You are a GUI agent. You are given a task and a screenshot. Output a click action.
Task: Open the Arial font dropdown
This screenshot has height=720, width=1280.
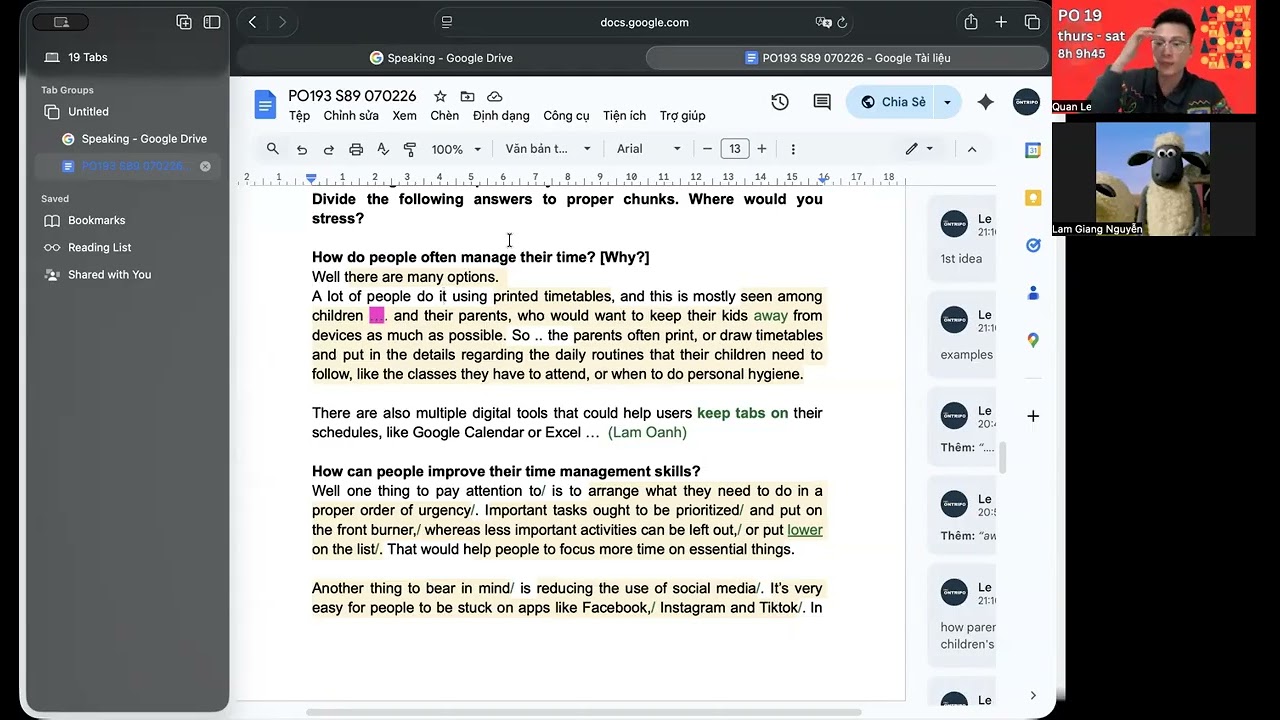648,149
